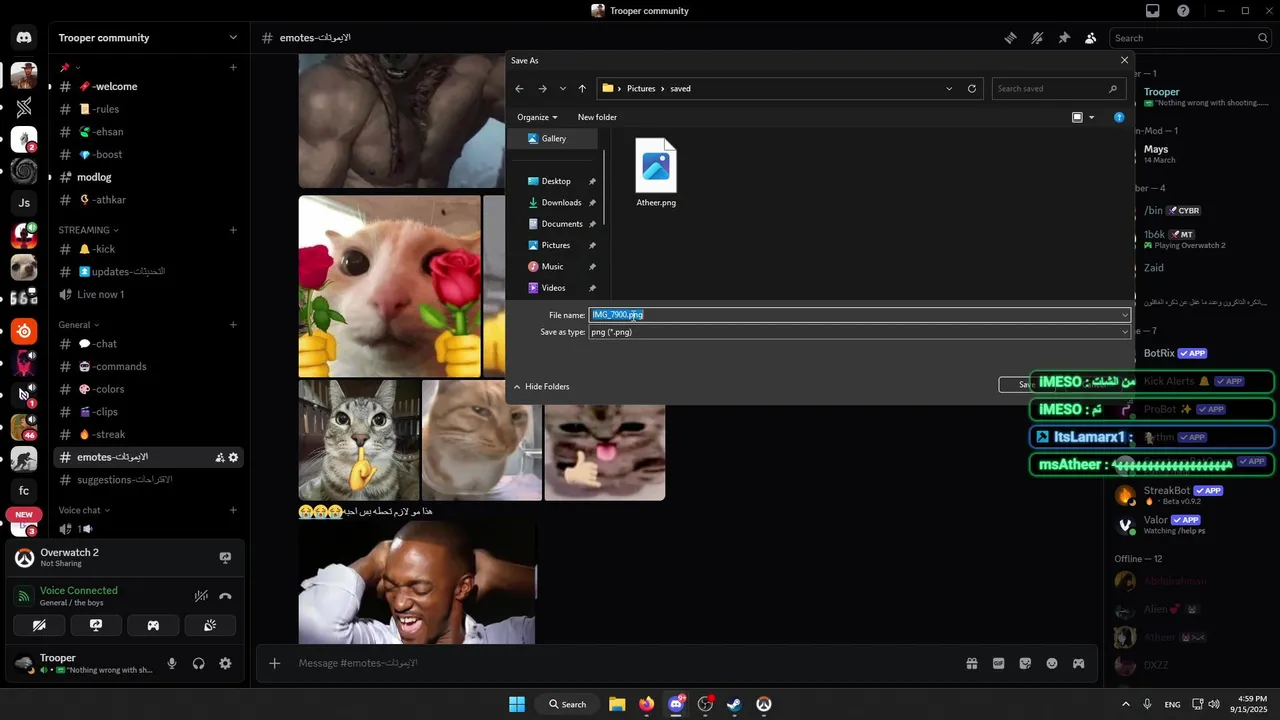Open emoji picker in message bar

click(1052, 663)
